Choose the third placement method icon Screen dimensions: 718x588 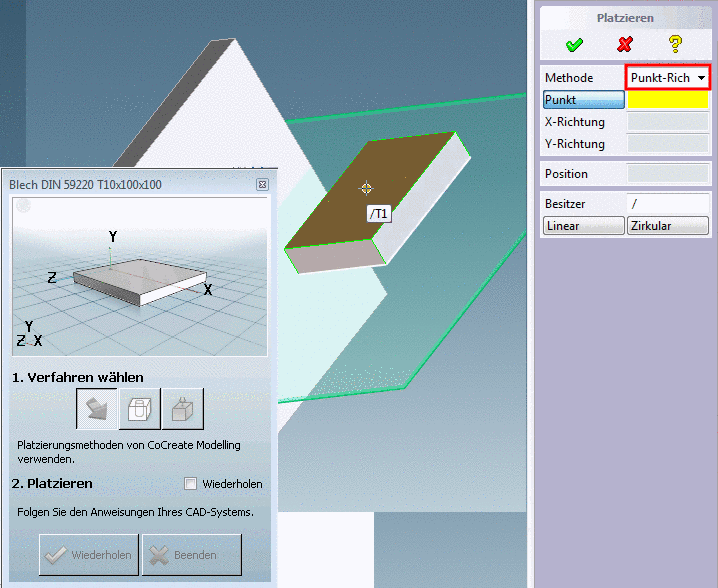(182, 408)
